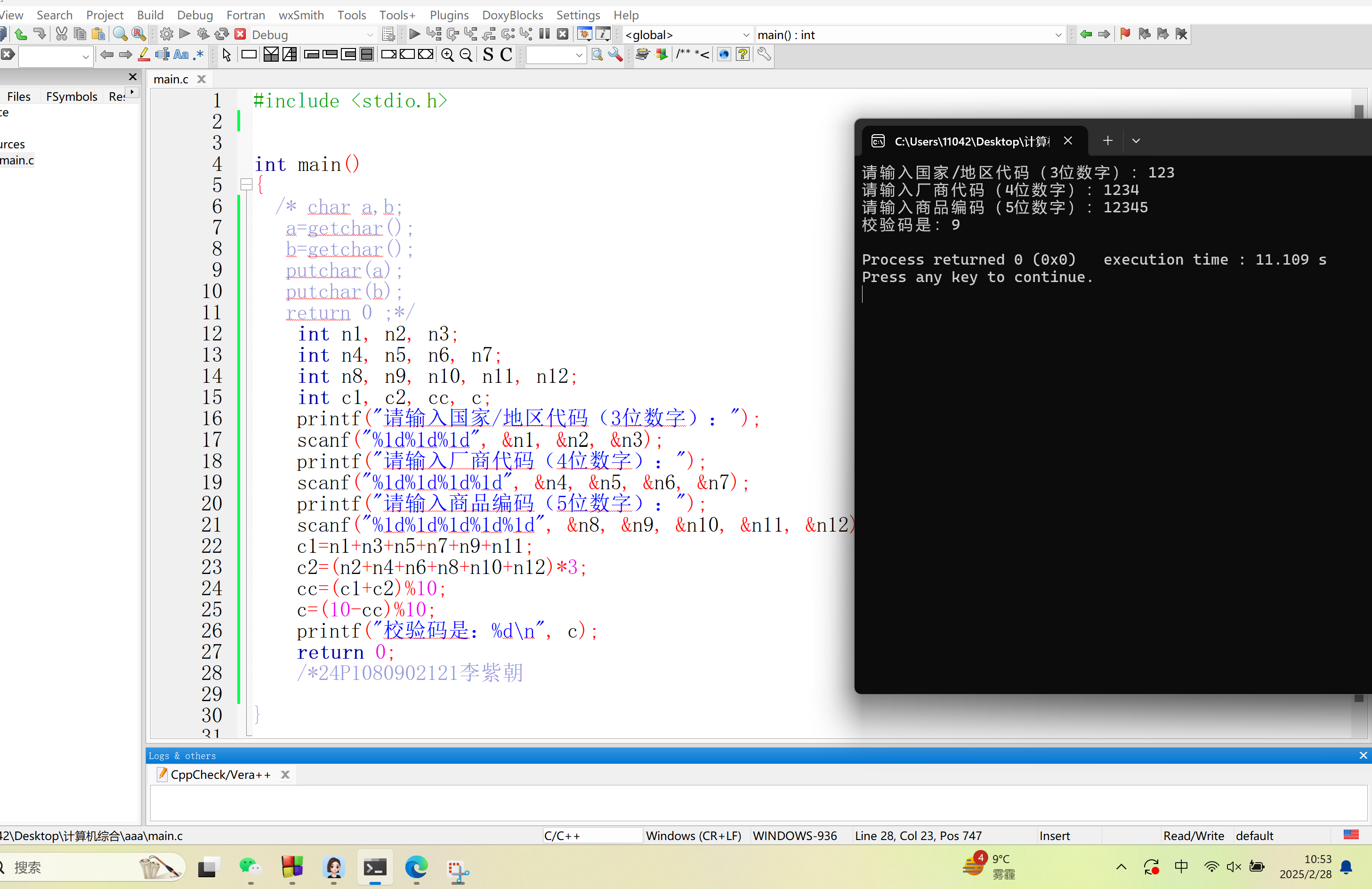Click the Zoom out icon
The width and height of the screenshot is (1372, 889).
click(x=467, y=55)
